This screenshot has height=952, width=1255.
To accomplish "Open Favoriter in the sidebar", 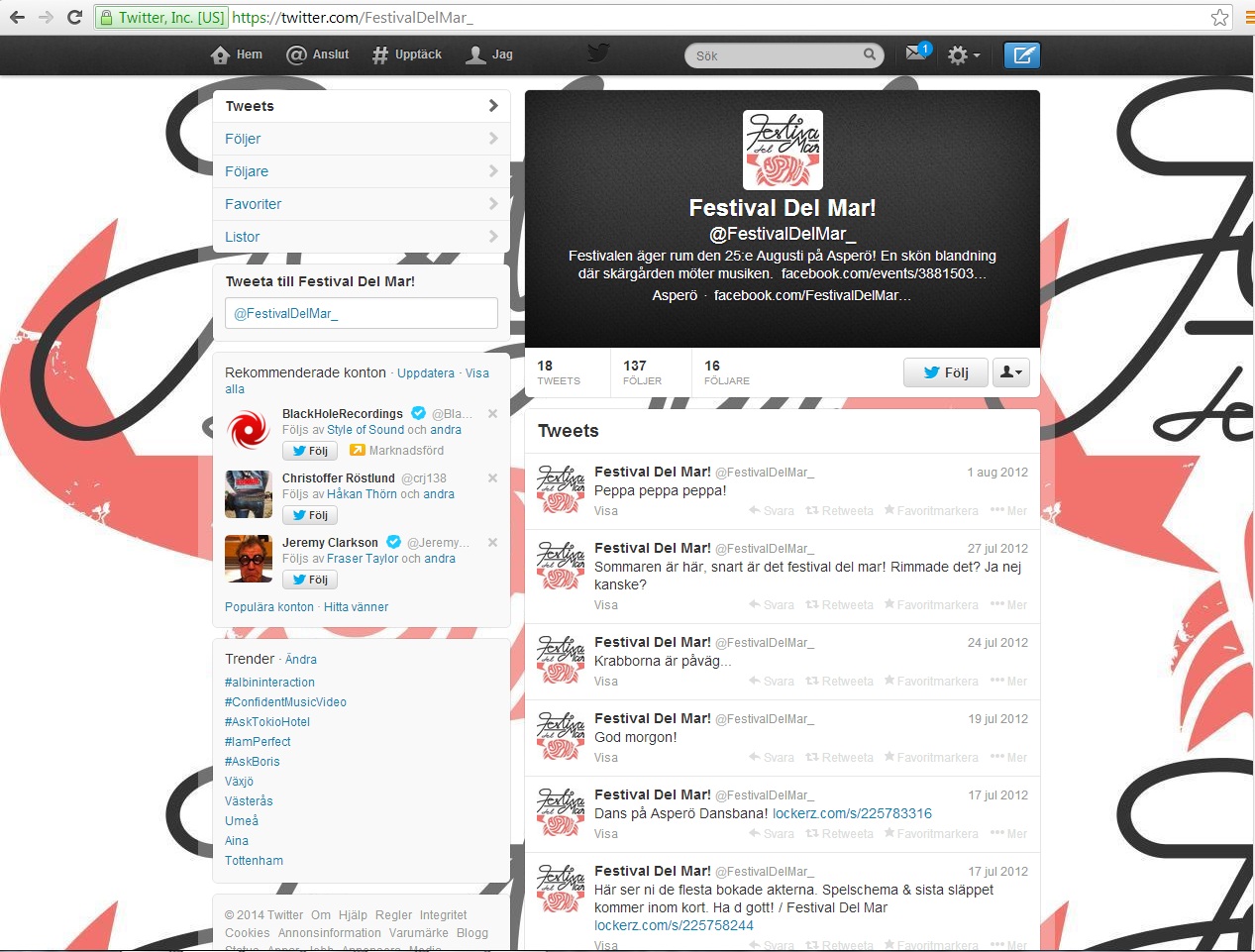I will coord(362,204).
